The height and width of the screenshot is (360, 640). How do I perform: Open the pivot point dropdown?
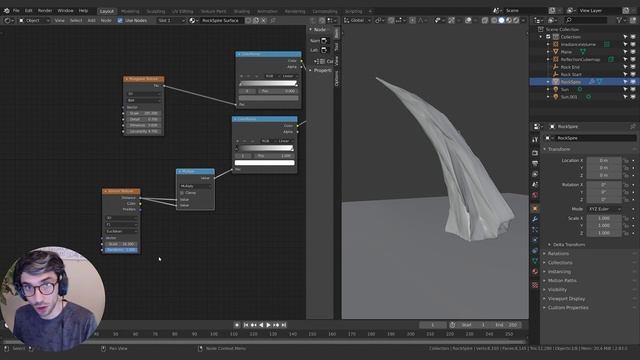[379, 20]
